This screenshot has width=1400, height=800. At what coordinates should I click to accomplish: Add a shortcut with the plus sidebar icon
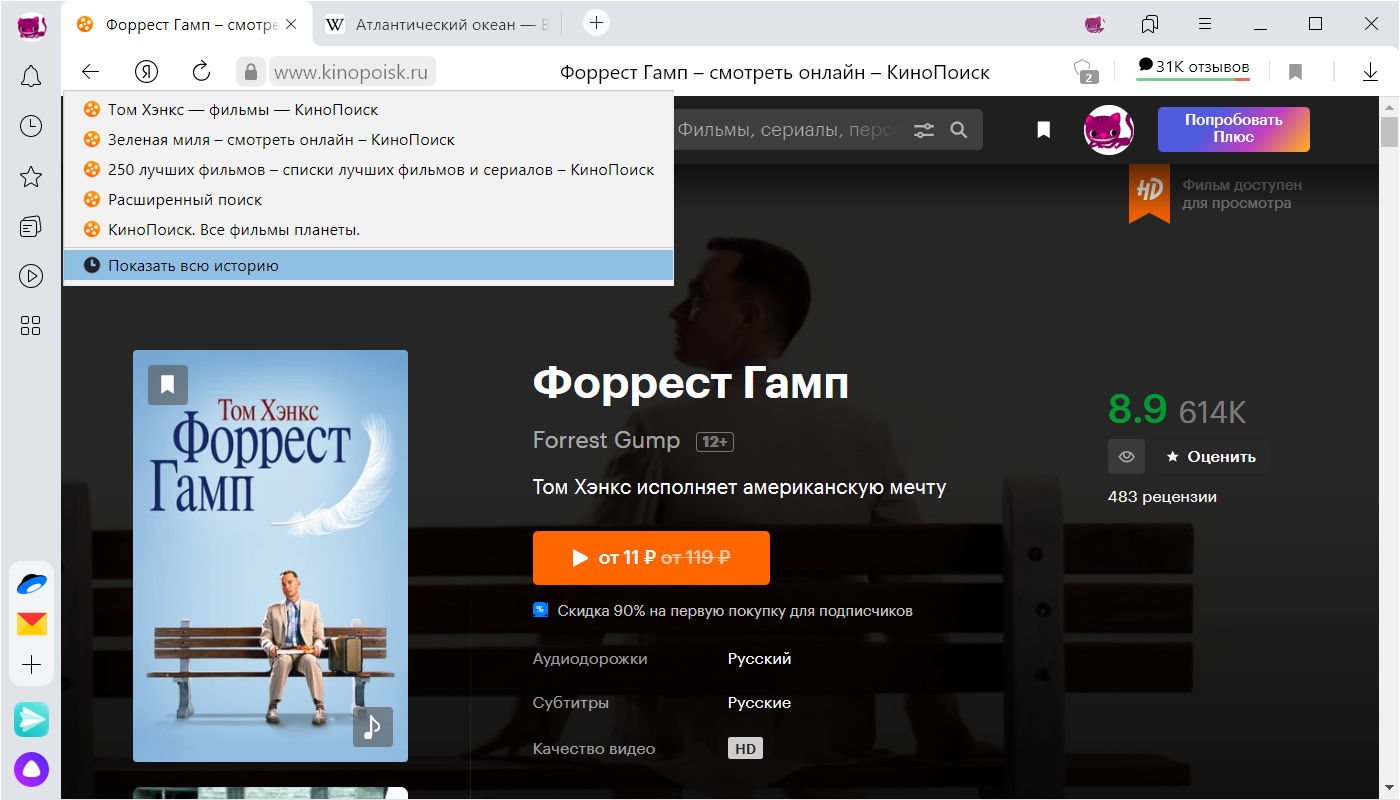tap(32, 665)
